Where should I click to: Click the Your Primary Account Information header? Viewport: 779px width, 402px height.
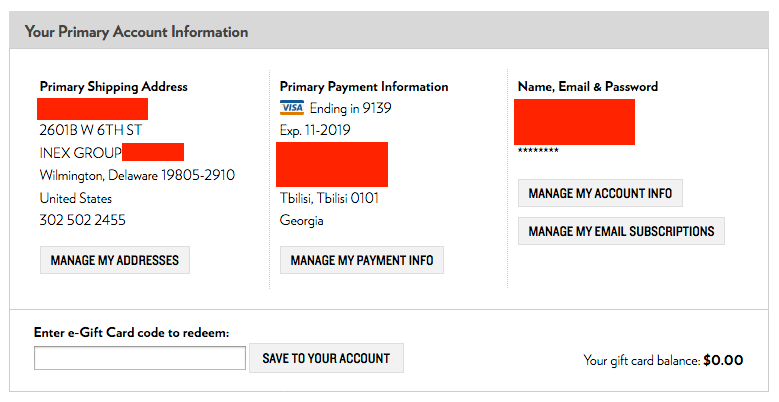(137, 32)
